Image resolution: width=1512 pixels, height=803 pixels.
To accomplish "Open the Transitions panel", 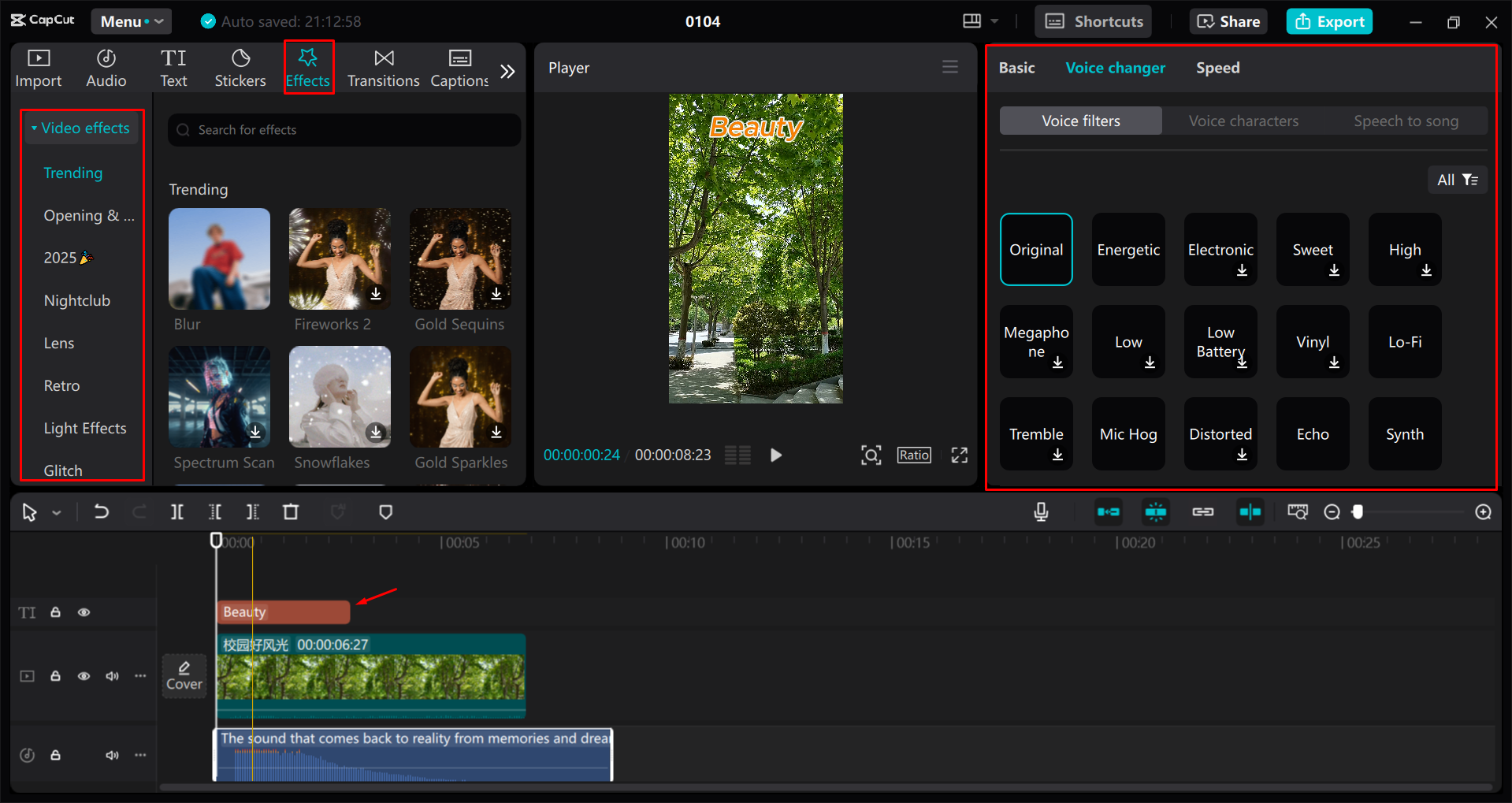I will click(383, 67).
